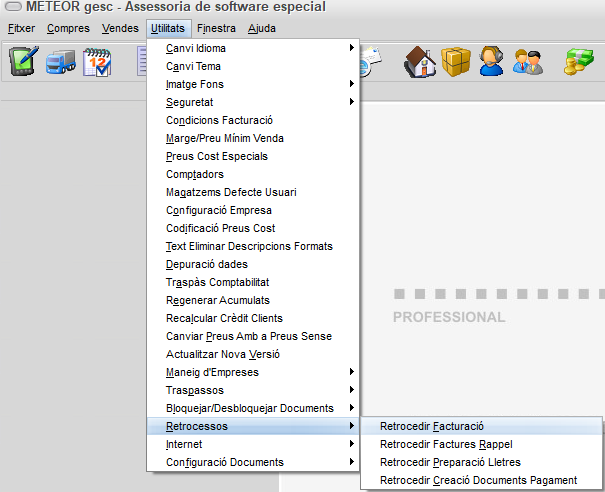Click the window icon left of METEOR title
Viewport: 605px width, 492px height.
pyautogui.click(x=13, y=7)
